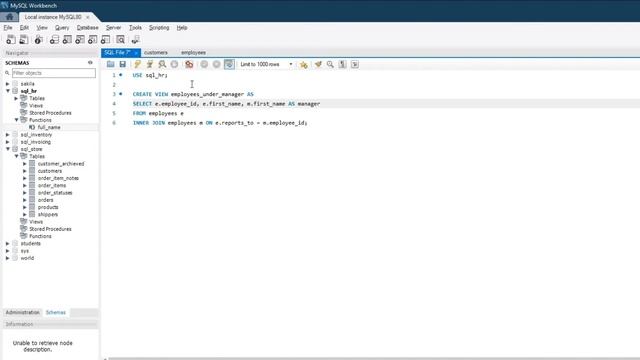Screen dimensions: 640x360
Task: Run explain plan for current statement
Action: pos(162,64)
